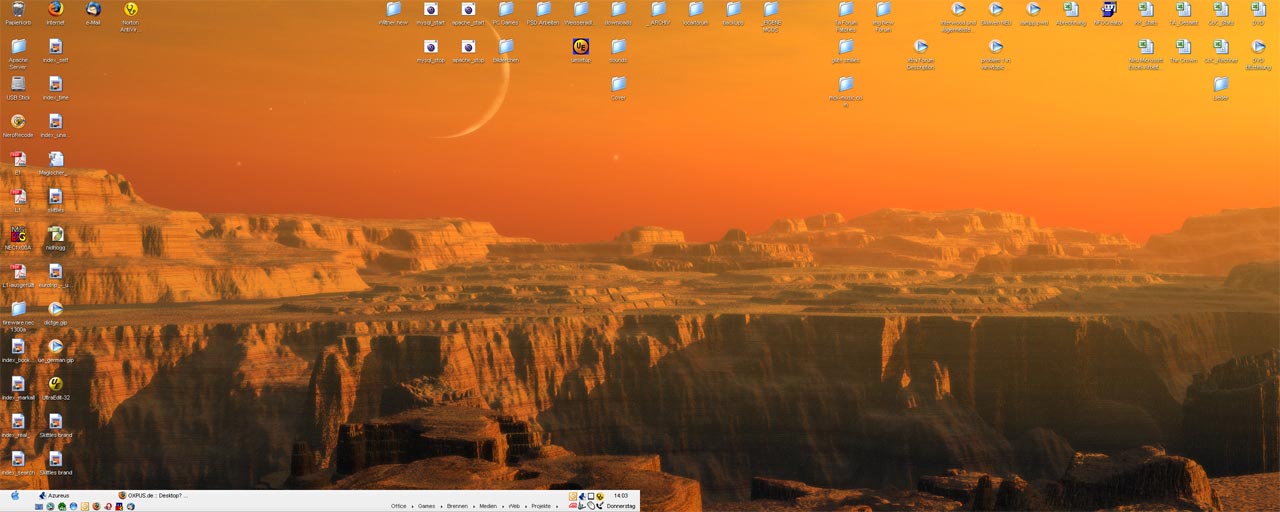Image resolution: width=1280 pixels, height=512 pixels.
Task: Select the apache_stop shortcut icon
Action: pos(468,47)
